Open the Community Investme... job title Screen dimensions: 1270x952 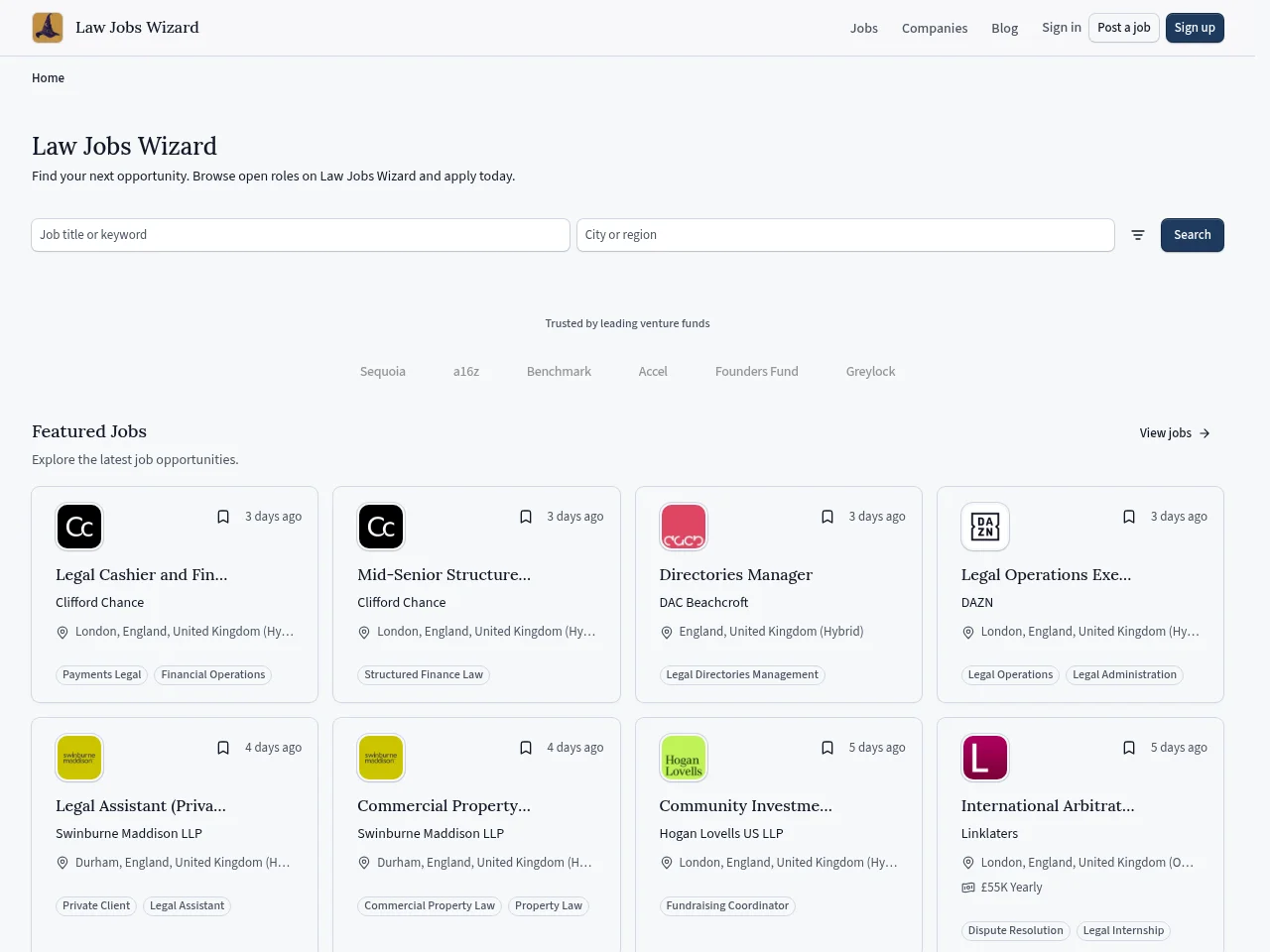tap(746, 806)
